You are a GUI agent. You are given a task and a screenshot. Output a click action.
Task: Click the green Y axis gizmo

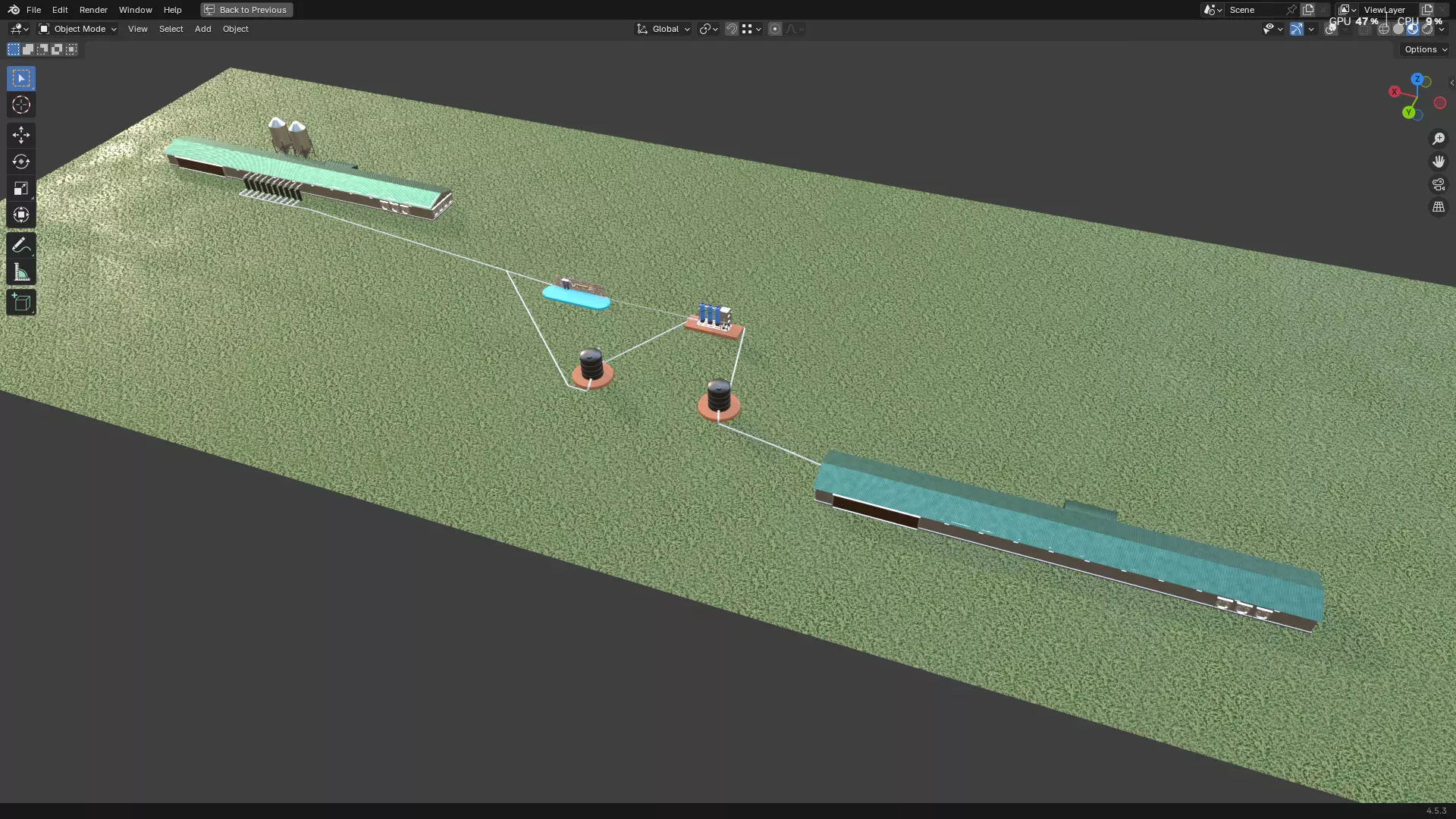(x=1408, y=112)
